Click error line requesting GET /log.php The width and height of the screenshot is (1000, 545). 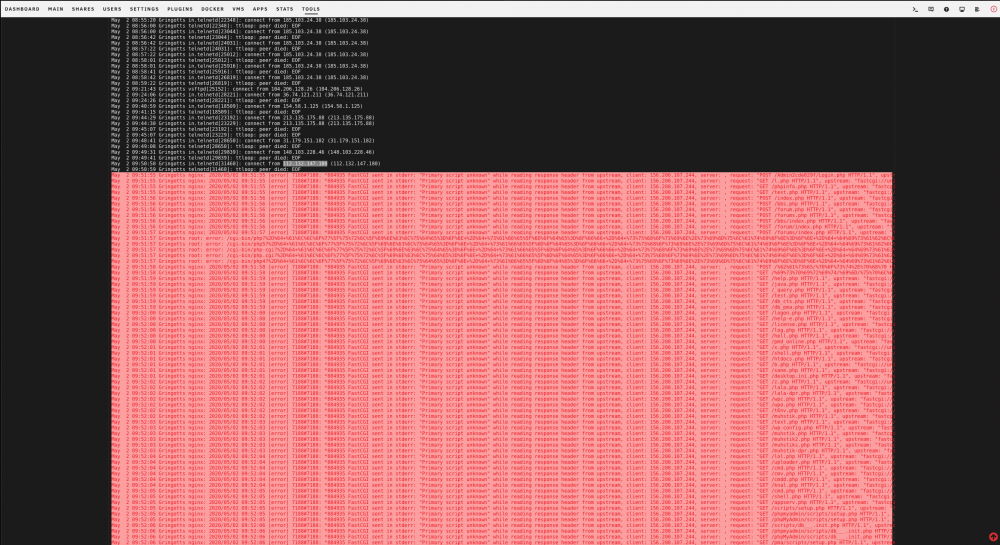pos(503,330)
